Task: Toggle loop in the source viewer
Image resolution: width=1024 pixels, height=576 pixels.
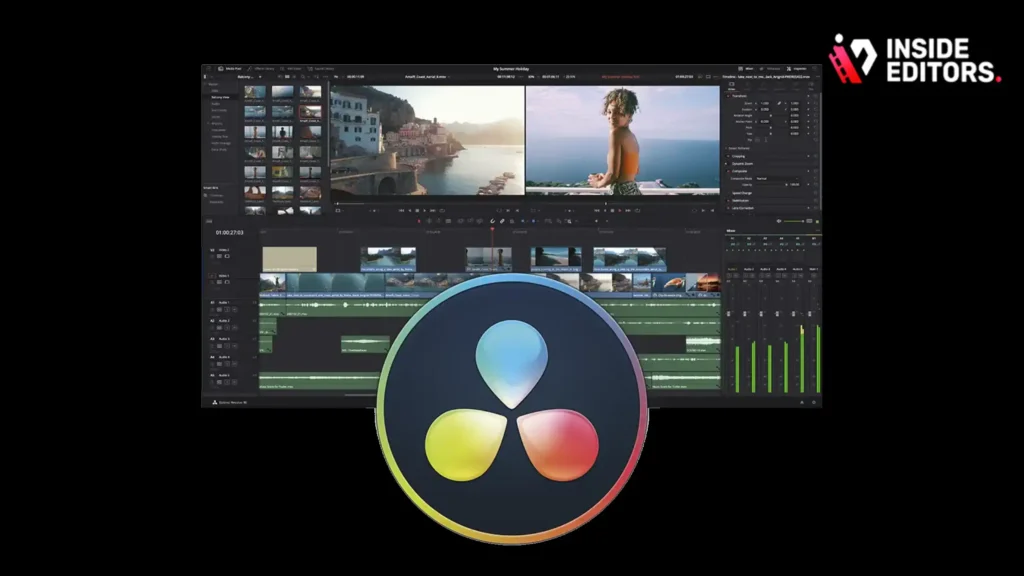Action: (x=442, y=210)
